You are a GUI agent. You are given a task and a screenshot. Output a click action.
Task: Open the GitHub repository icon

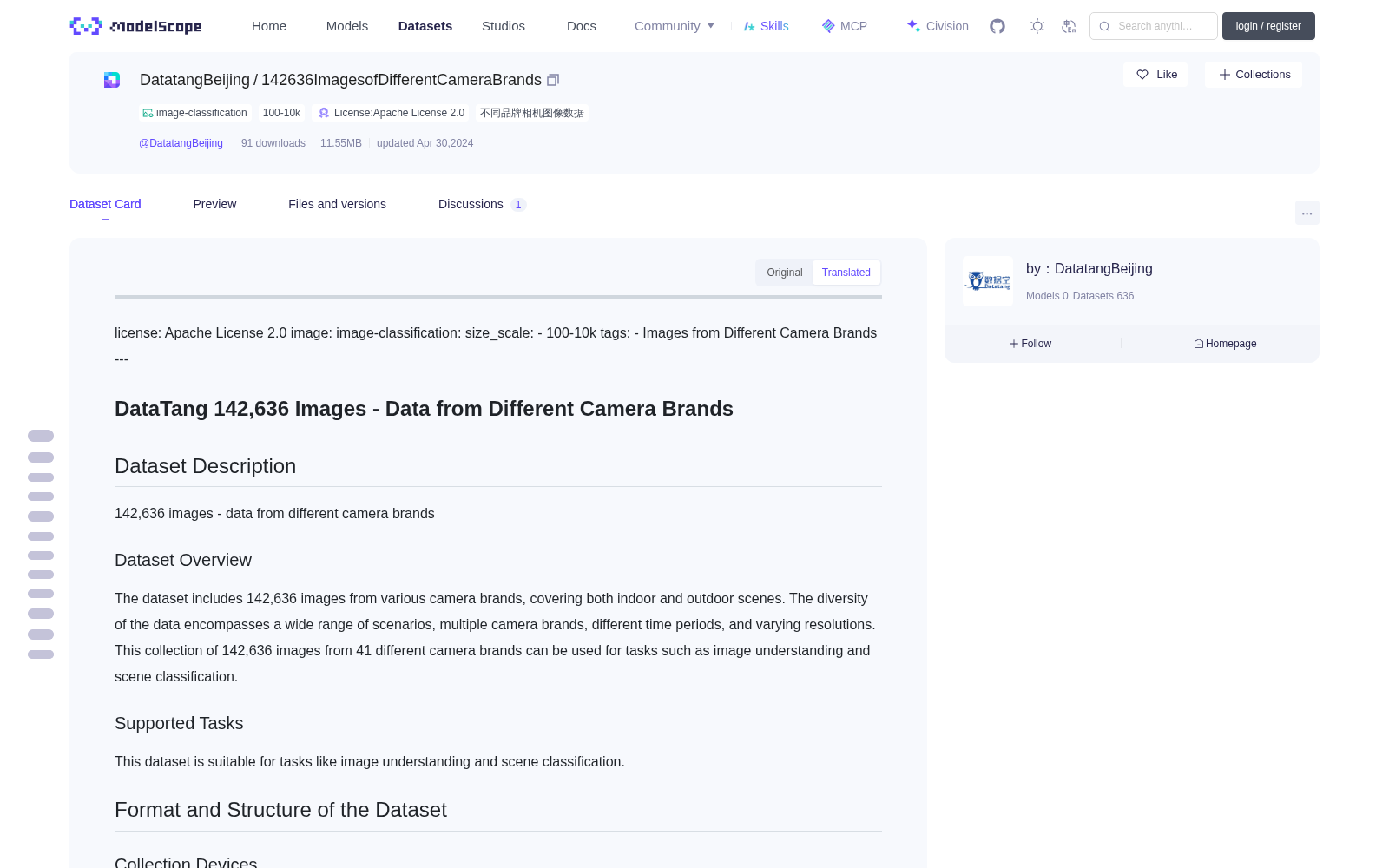click(x=997, y=26)
